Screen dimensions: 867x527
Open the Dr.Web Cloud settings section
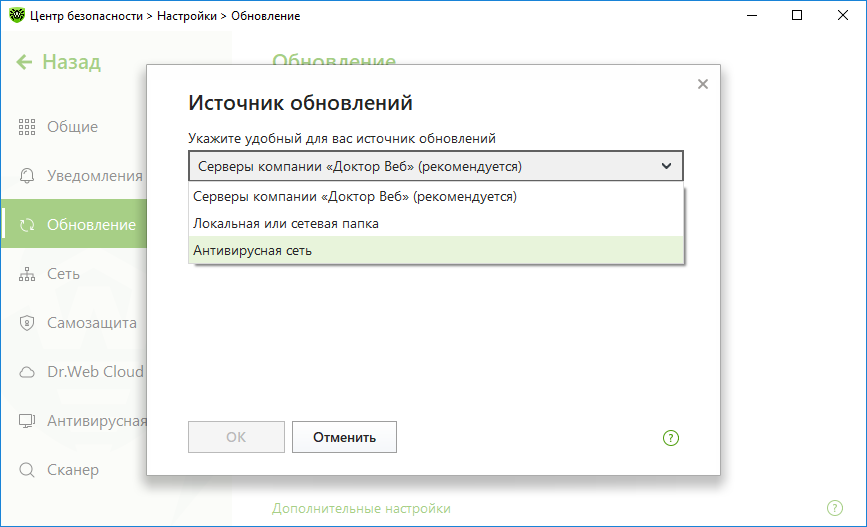pyautogui.click(x=96, y=372)
